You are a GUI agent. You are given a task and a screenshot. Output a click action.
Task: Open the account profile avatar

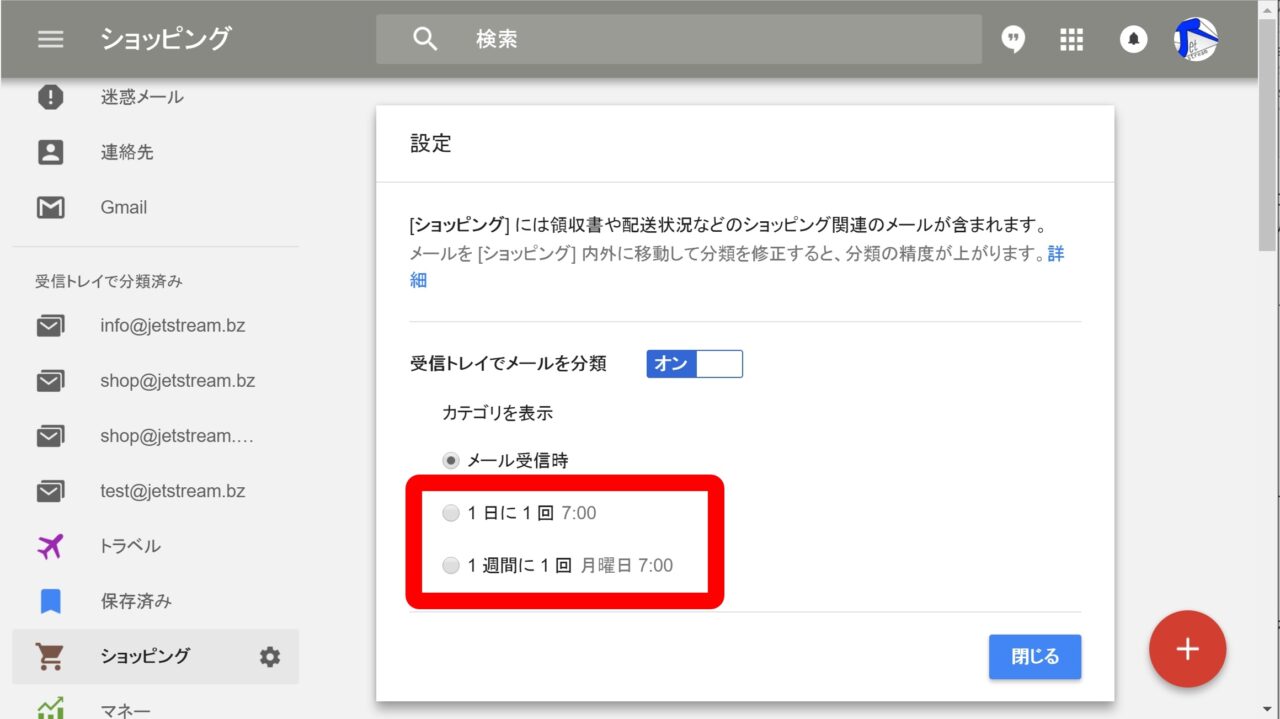point(1195,39)
